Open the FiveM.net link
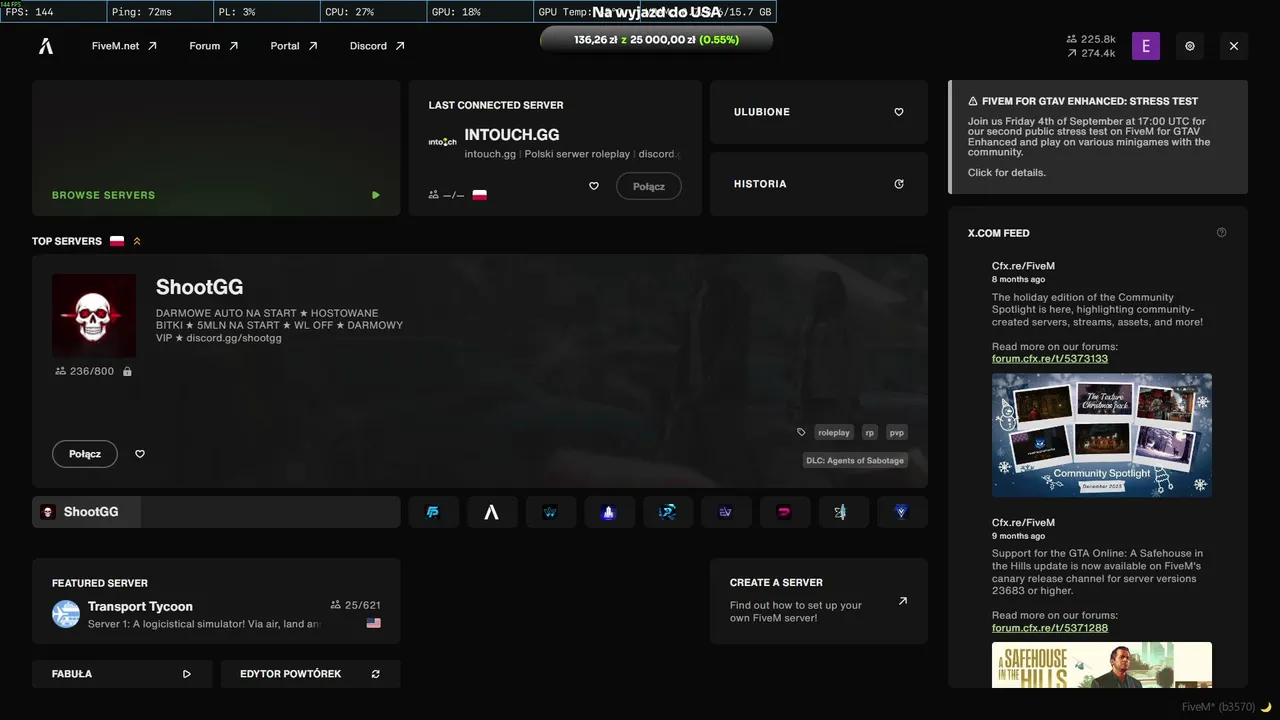This screenshot has width=1280, height=720. coord(124,46)
